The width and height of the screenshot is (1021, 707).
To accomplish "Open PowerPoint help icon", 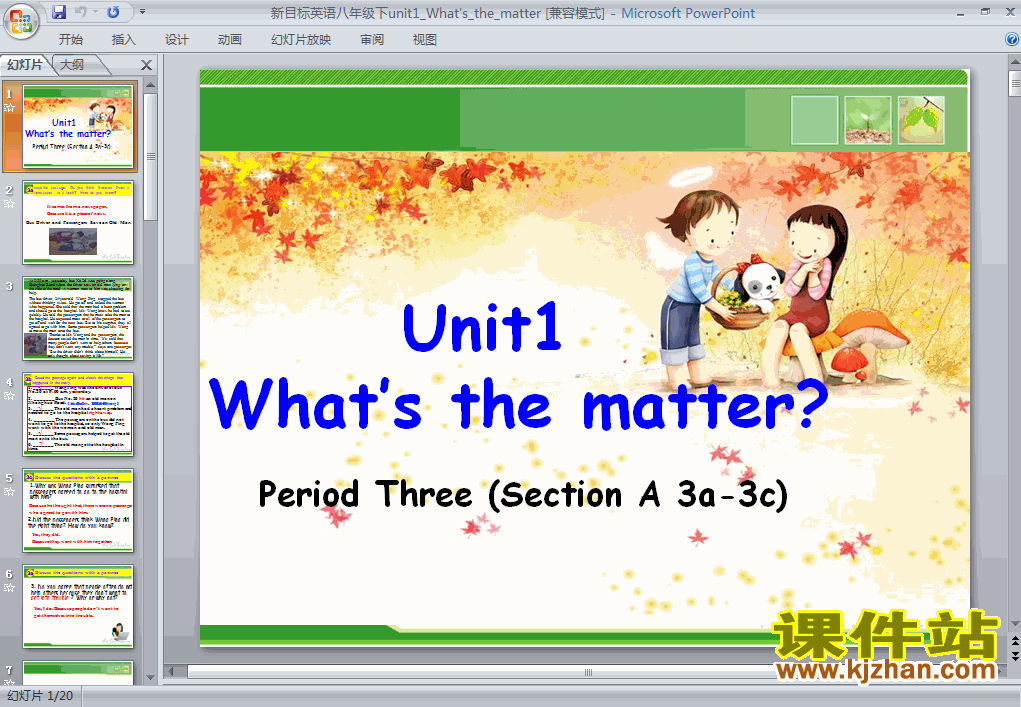I will 1012,39.
